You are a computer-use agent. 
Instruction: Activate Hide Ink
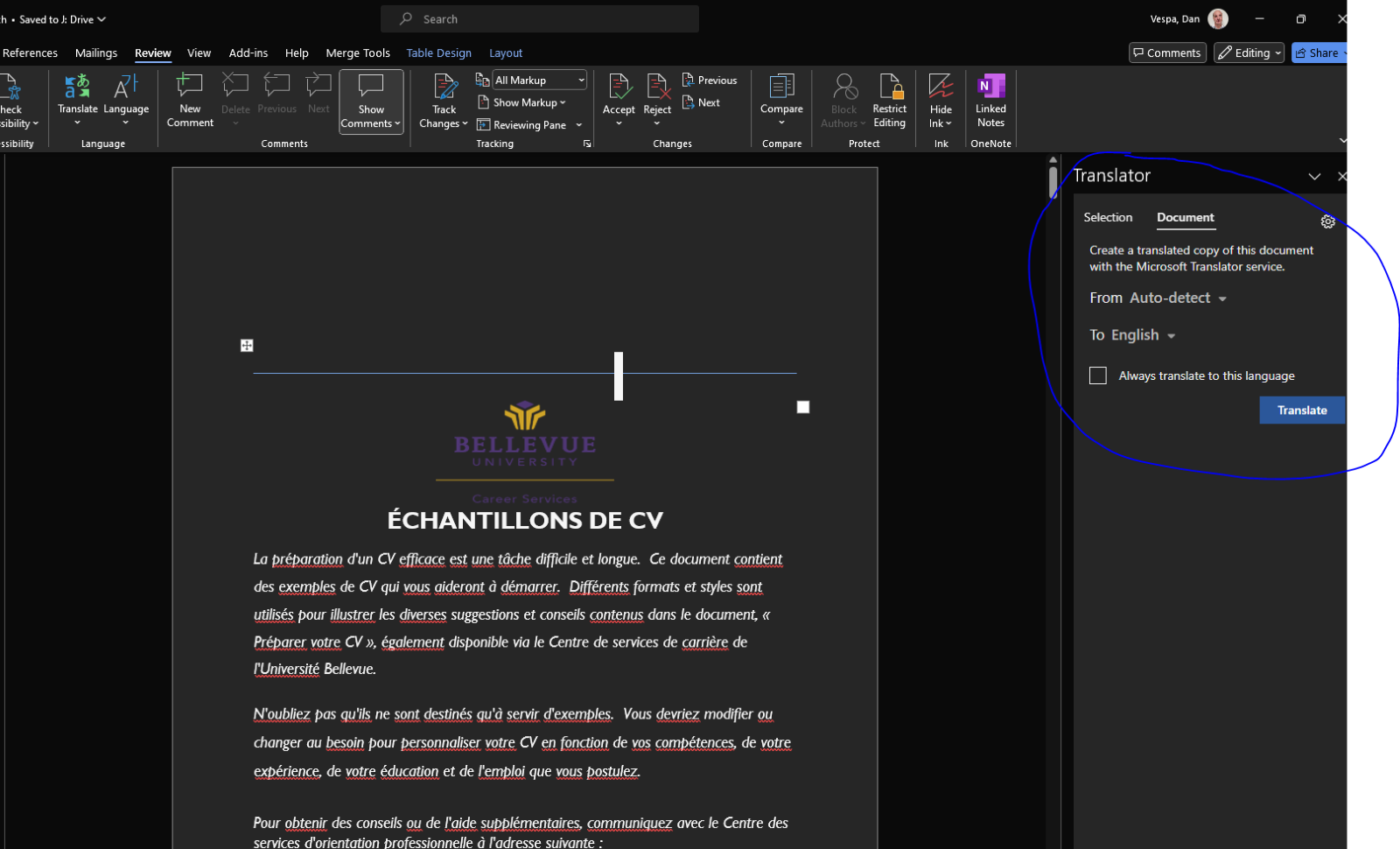pyautogui.click(x=940, y=98)
